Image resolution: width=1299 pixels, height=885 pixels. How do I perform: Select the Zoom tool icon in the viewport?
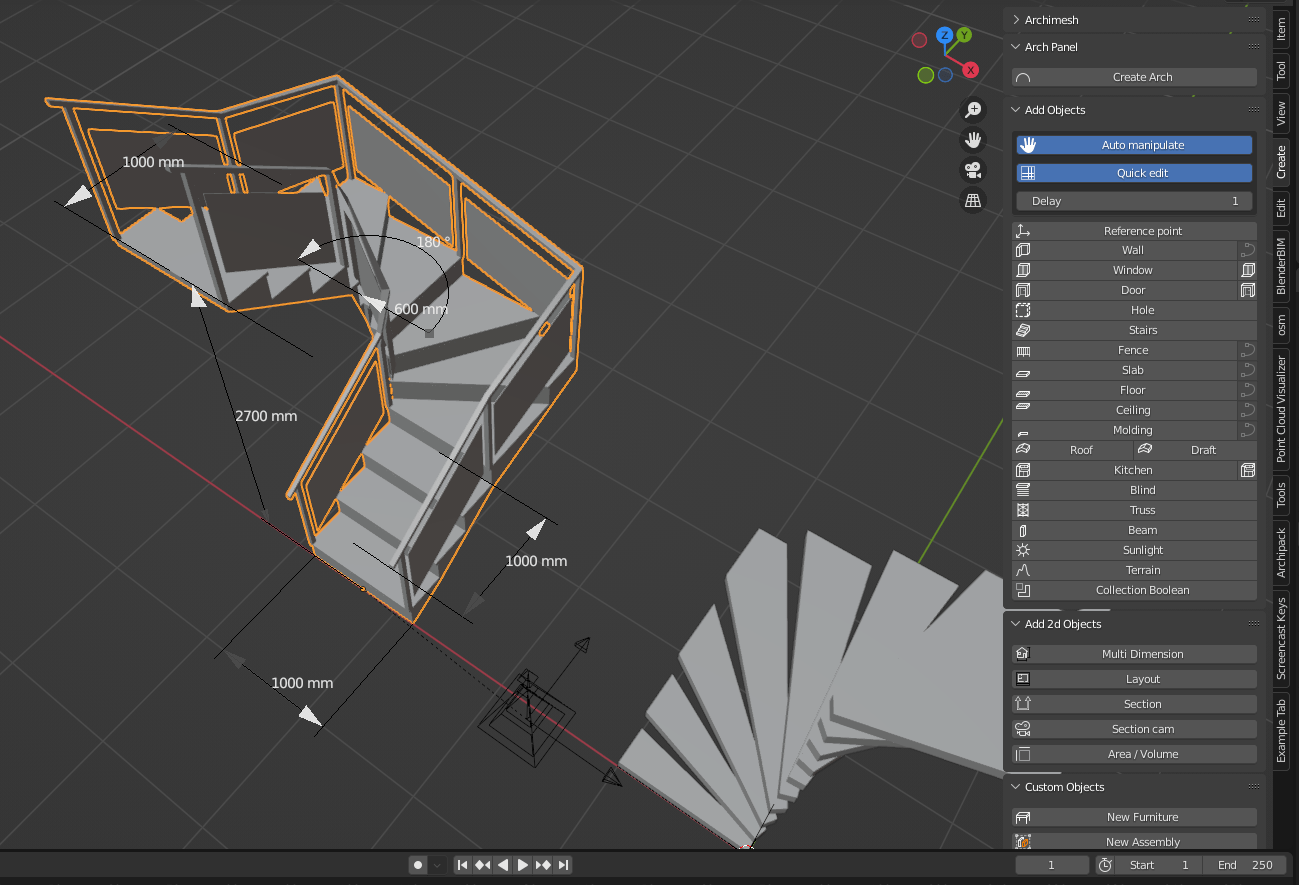coord(972,109)
